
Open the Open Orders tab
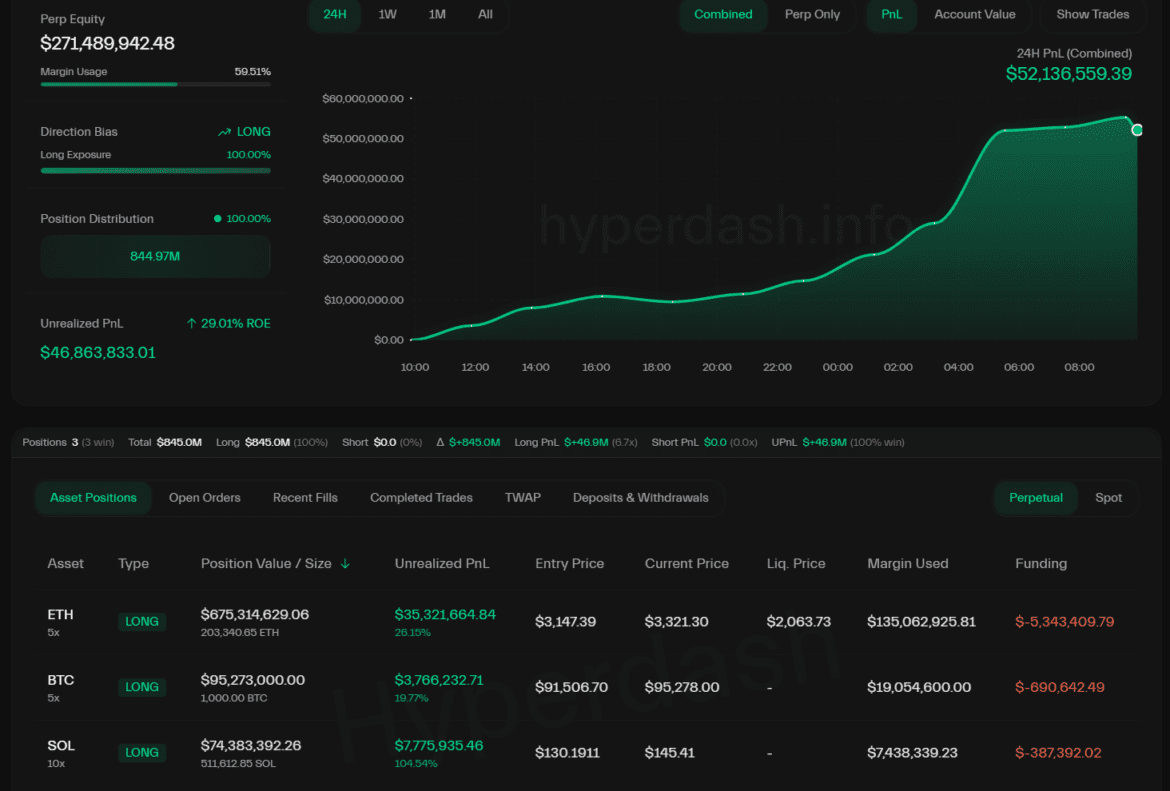point(204,497)
